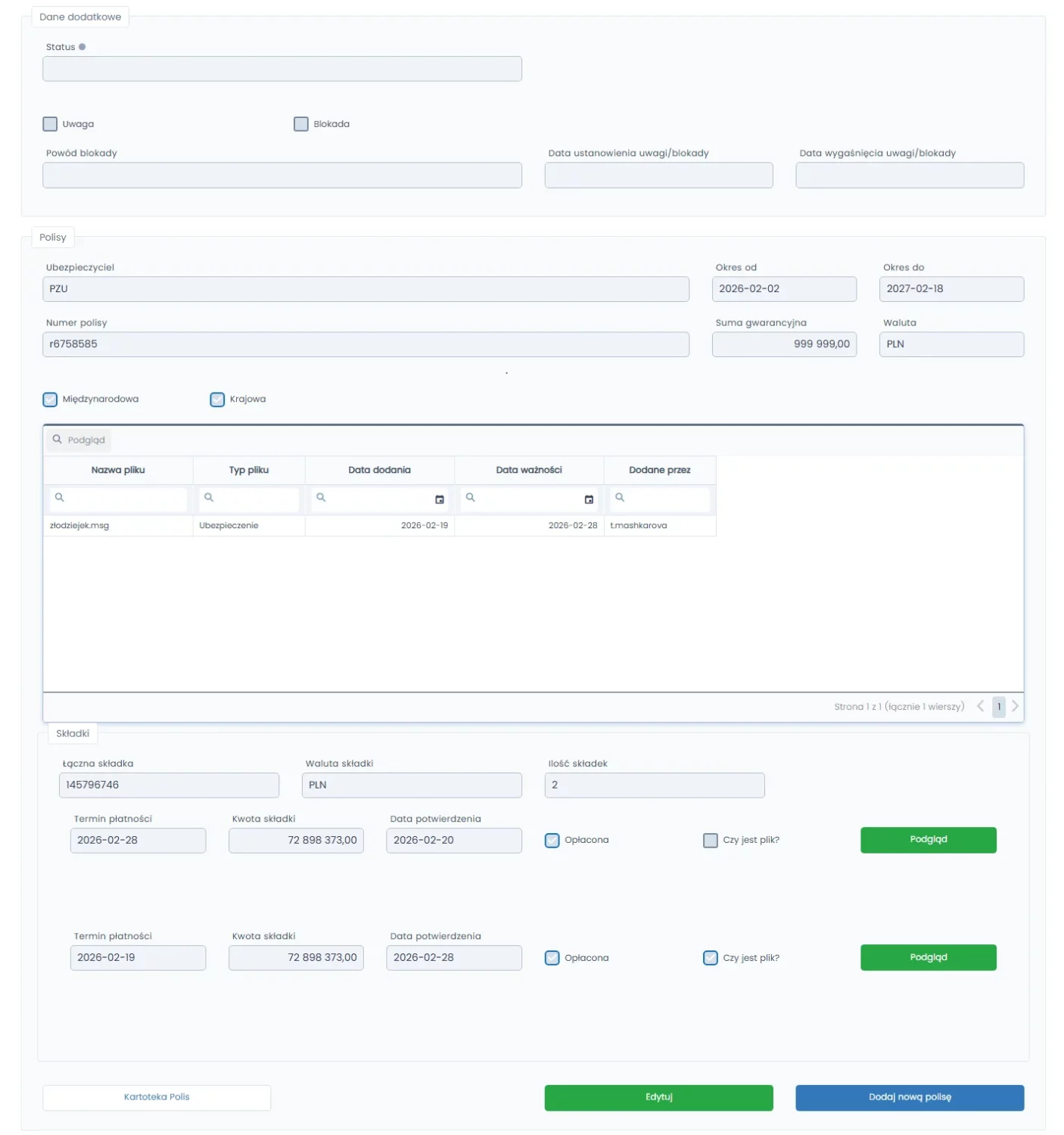This screenshot has height=1135, width=1064.
Task: Enable the Uwaga checkbox
Action: pyautogui.click(x=51, y=124)
